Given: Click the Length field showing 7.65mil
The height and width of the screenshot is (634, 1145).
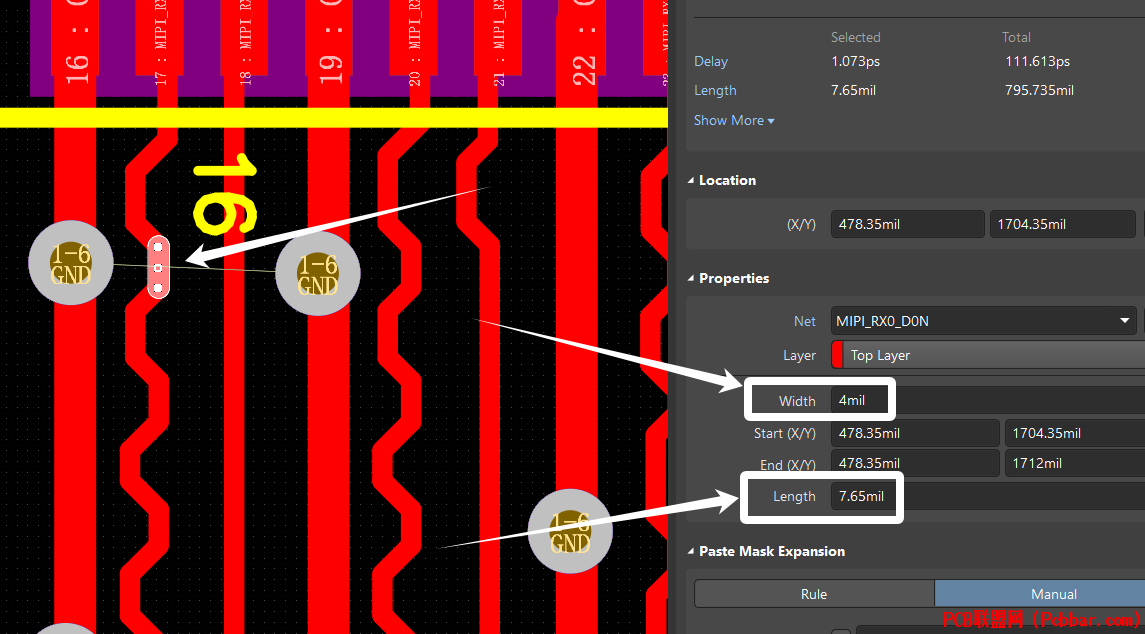Looking at the screenshot, I should click(988, 496).
